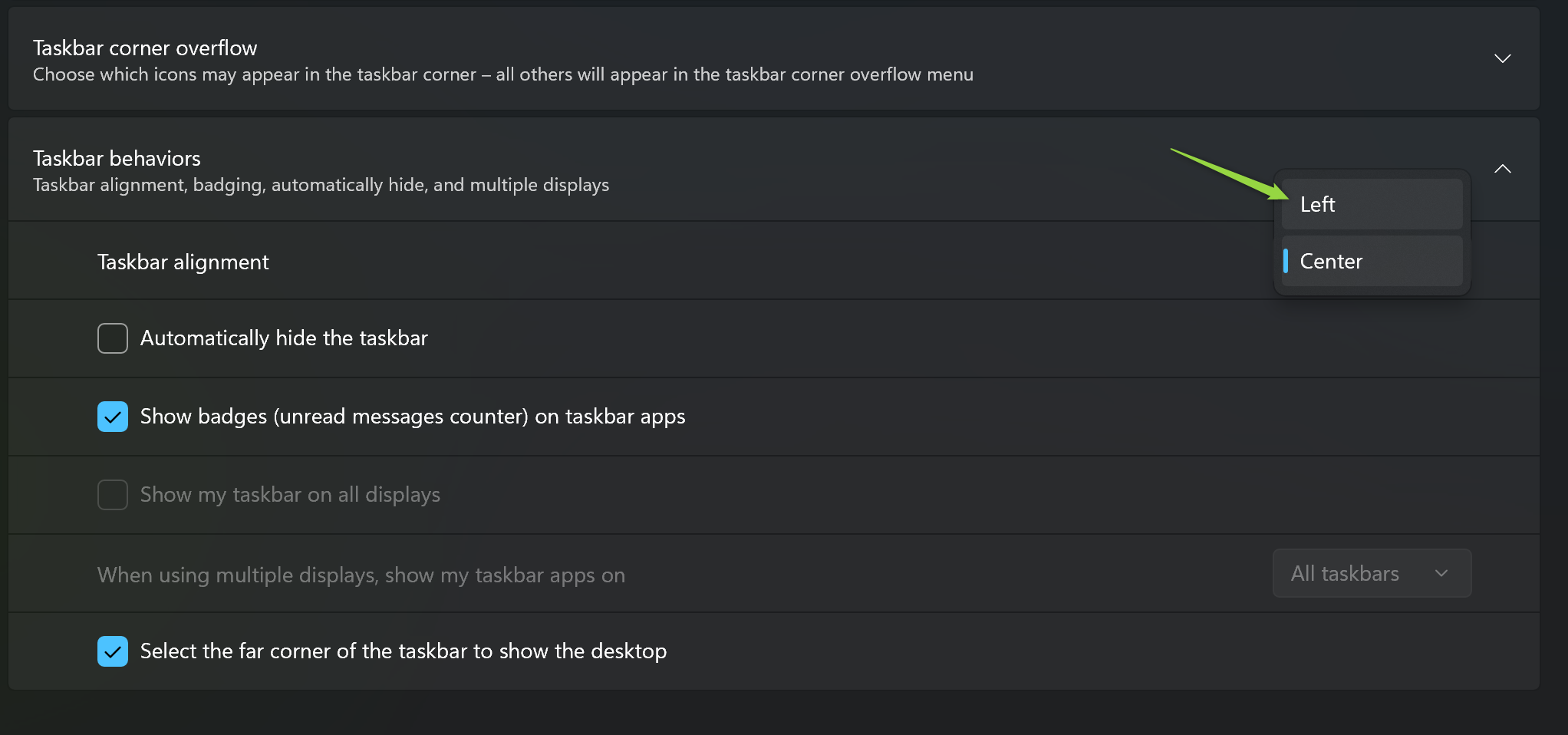Screen dimensions: 1568x735
Task: Click the Show my taskbar on all displays text
Action: tap(290, 495)
